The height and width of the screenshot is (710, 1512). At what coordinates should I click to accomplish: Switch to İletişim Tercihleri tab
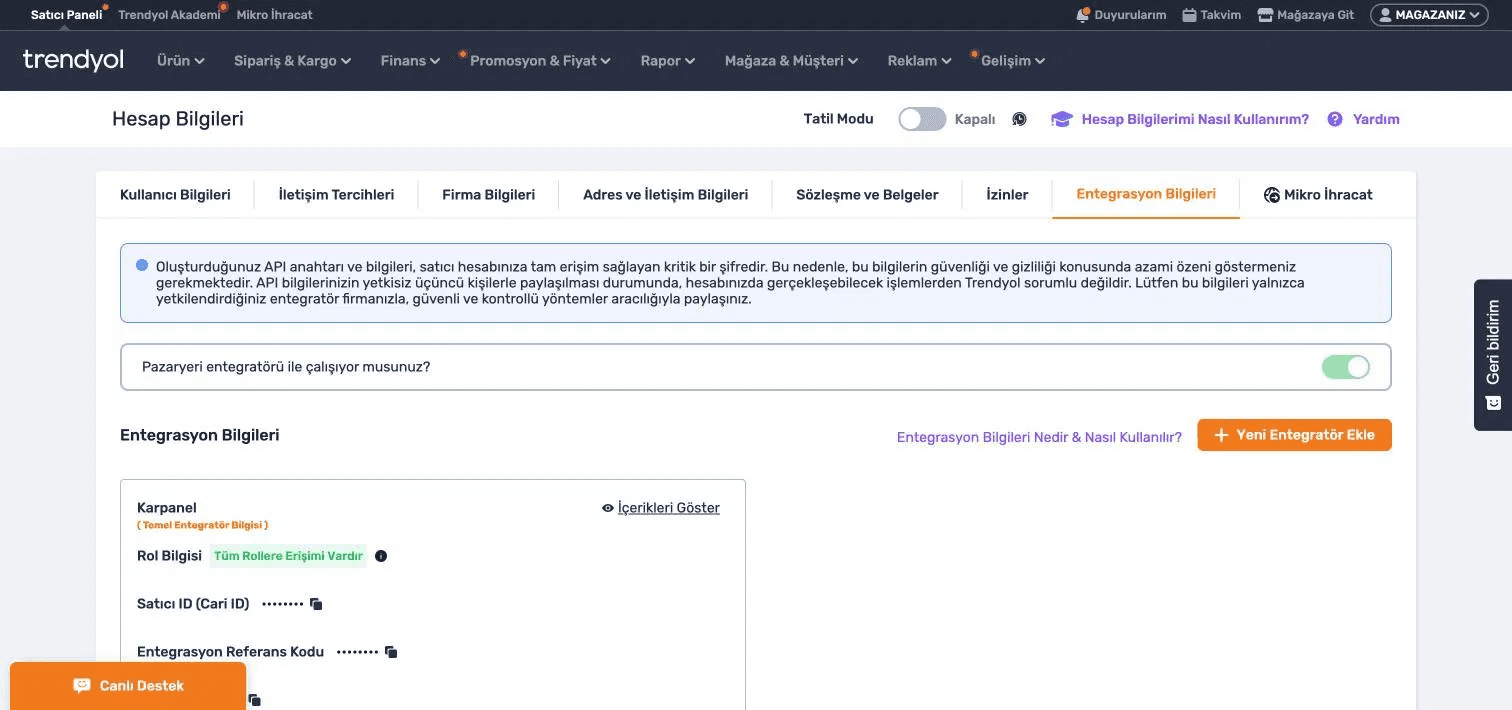point(336,195)
